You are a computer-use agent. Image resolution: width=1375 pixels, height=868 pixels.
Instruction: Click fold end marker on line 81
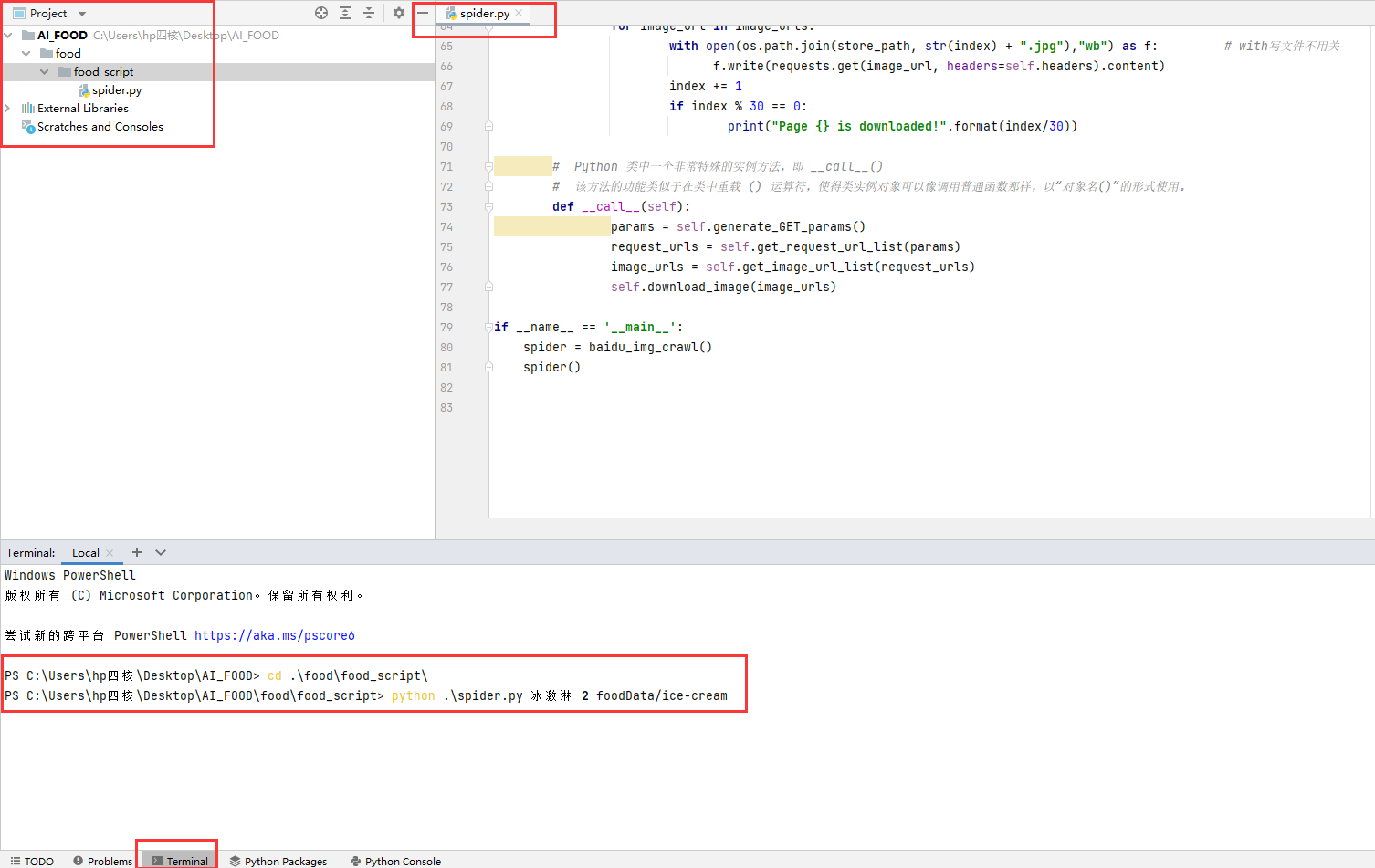point(488,368)
